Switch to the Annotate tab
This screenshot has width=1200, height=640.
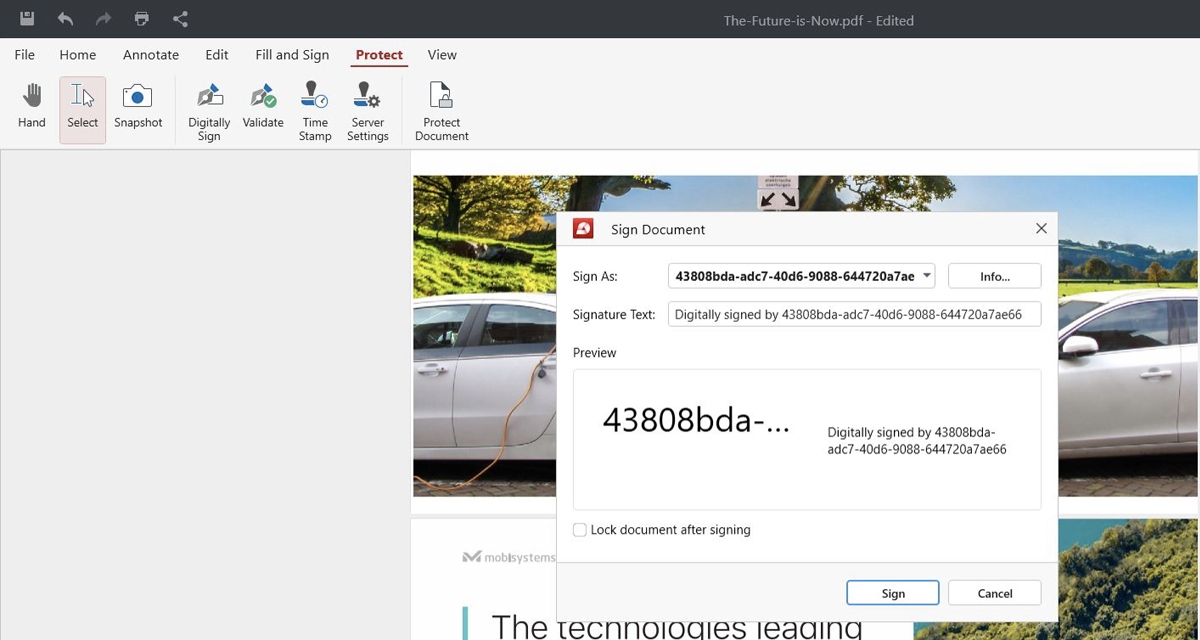[151, 55]
